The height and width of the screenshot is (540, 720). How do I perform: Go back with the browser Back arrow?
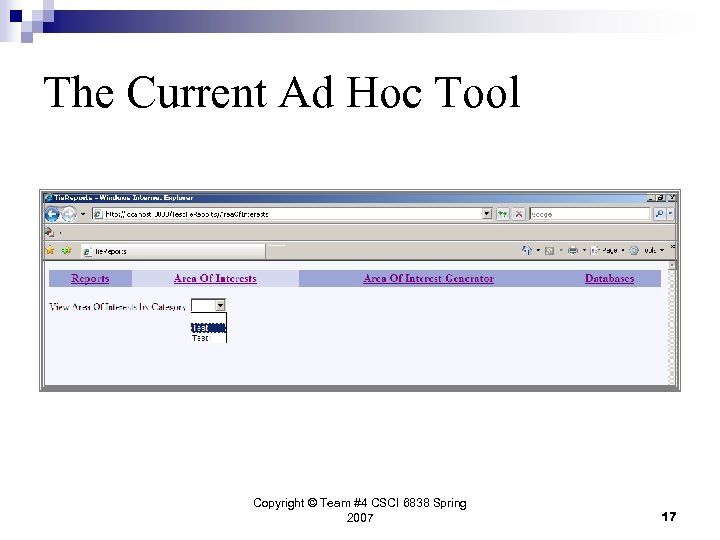[52, 214]
